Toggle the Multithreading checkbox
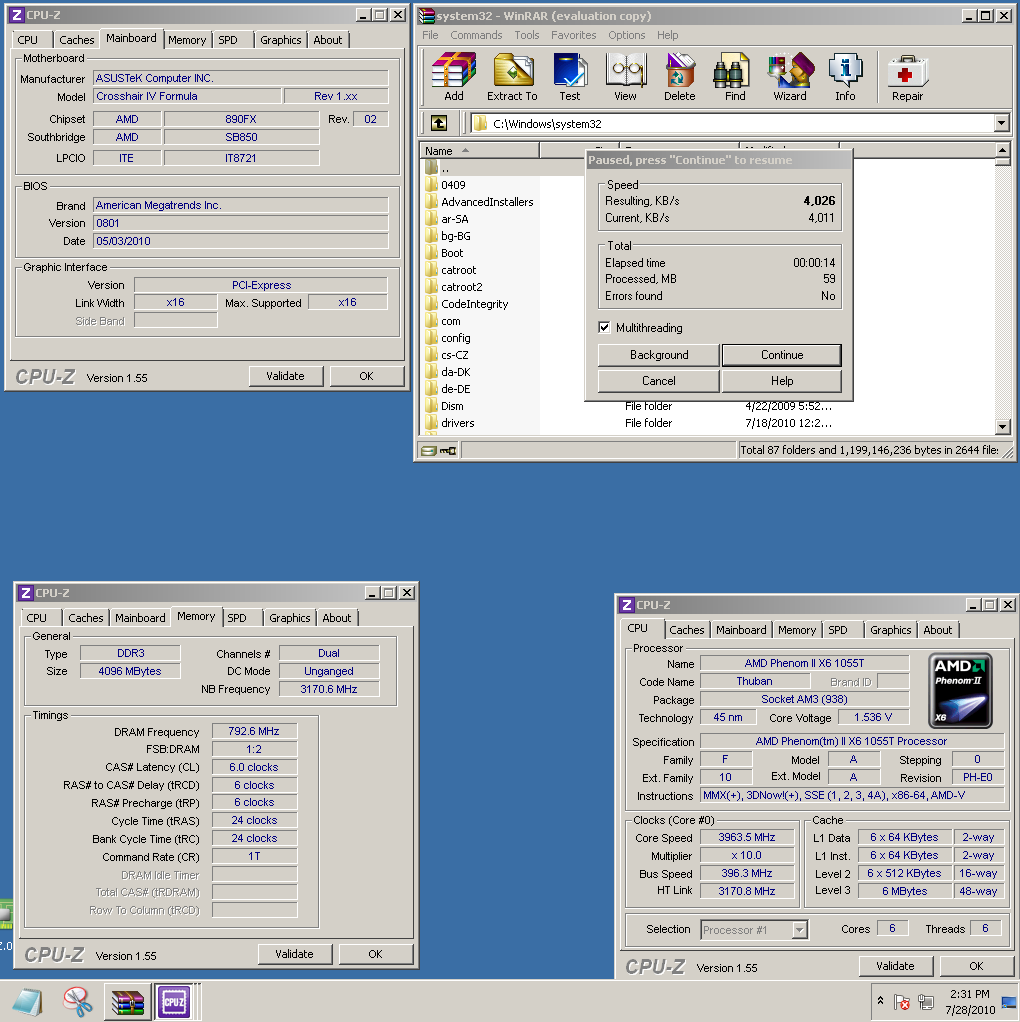The image size is (1020, 1022). click(604, 327)
